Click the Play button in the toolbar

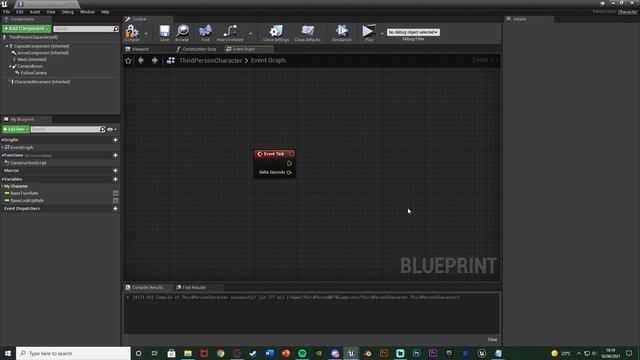369,32
